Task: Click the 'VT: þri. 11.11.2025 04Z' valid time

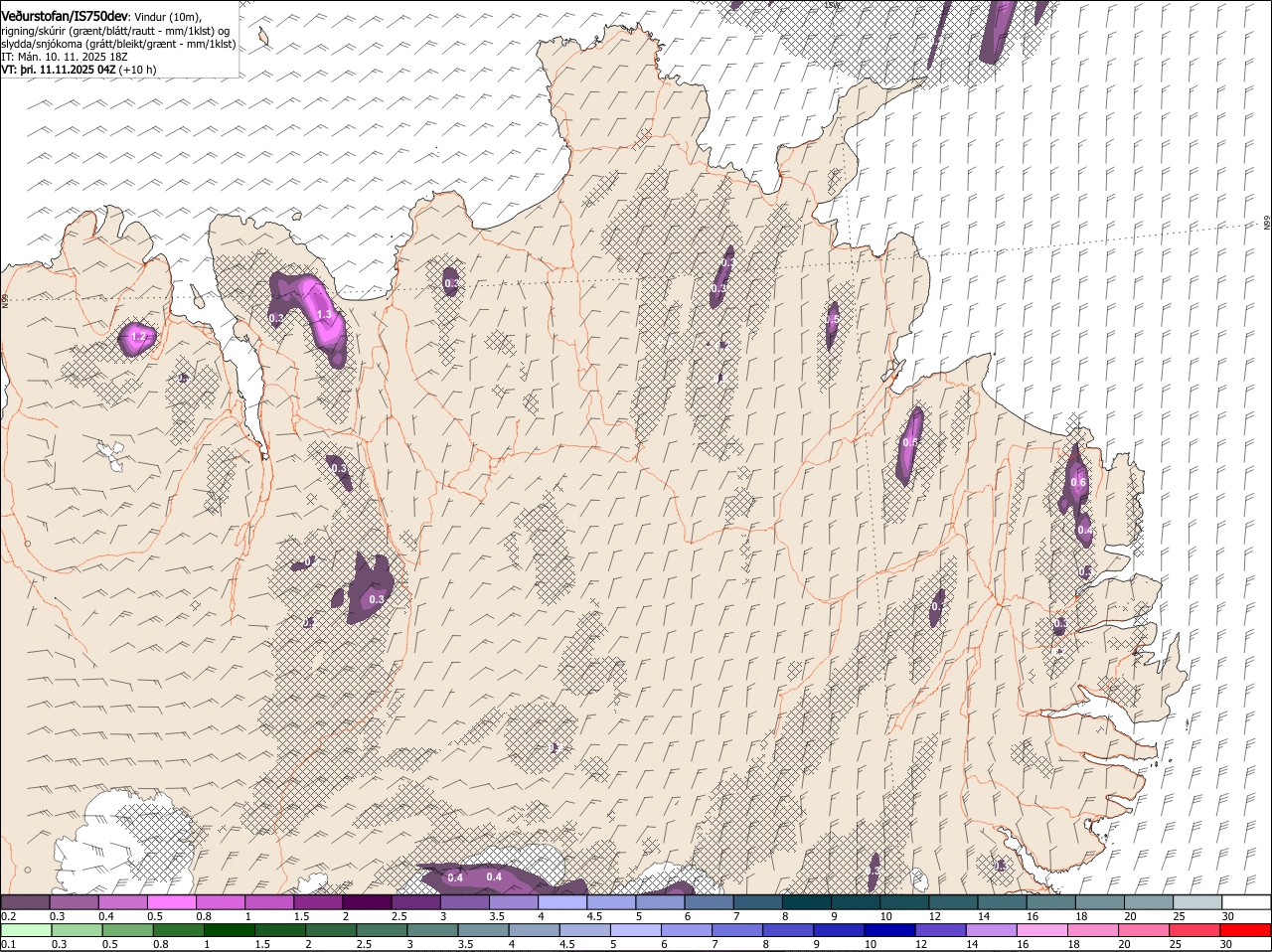Action: coord(59,71)
